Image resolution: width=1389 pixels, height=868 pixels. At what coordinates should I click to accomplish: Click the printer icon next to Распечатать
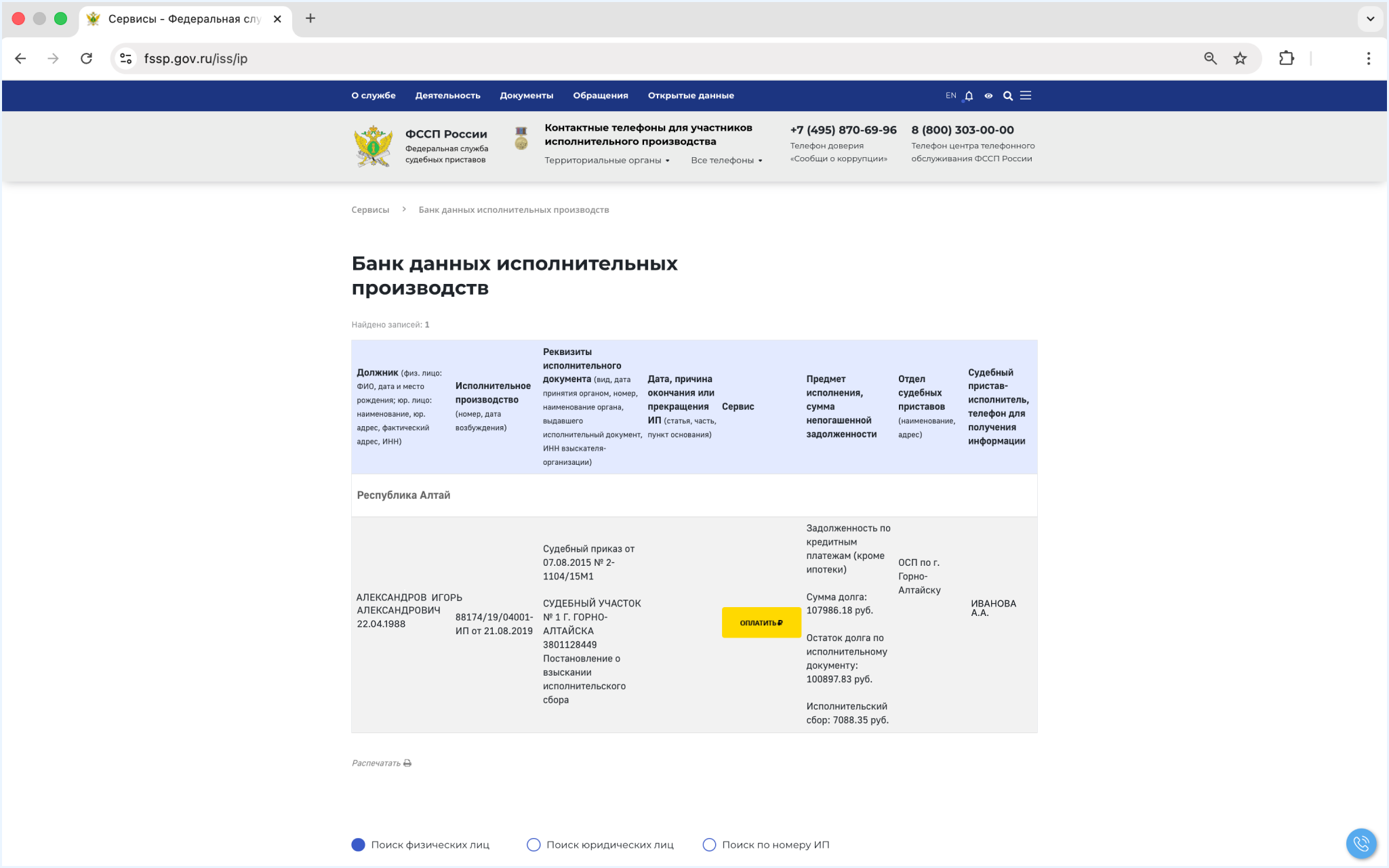(x=407, y=763)
